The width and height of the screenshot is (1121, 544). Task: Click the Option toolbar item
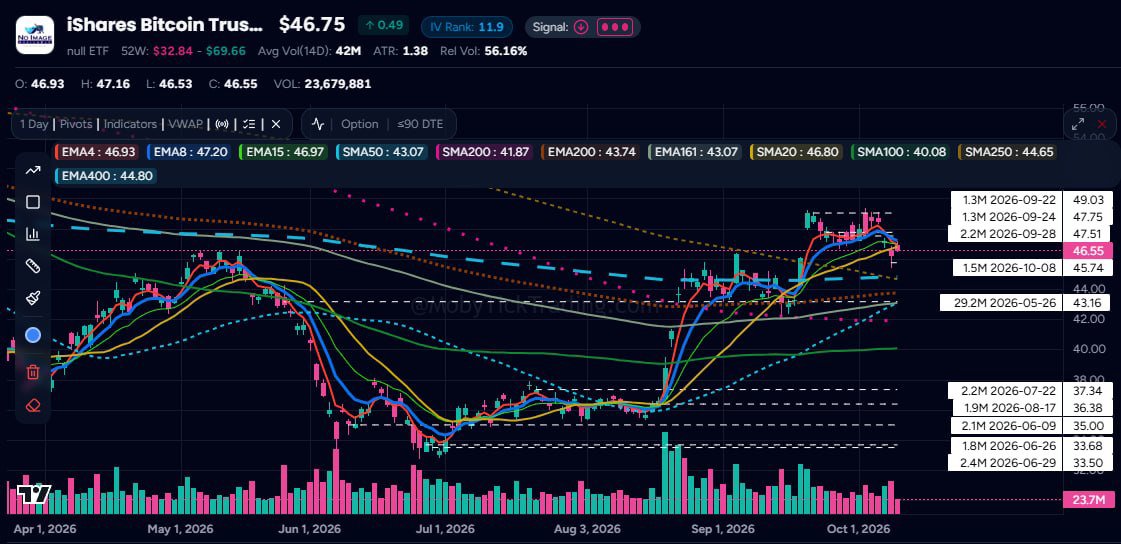[360, 124]
